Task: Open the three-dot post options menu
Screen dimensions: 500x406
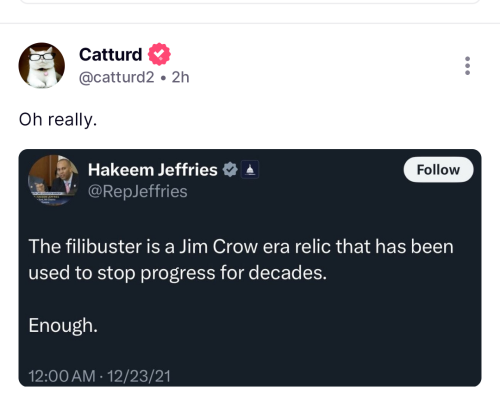Action: (467, 66)
